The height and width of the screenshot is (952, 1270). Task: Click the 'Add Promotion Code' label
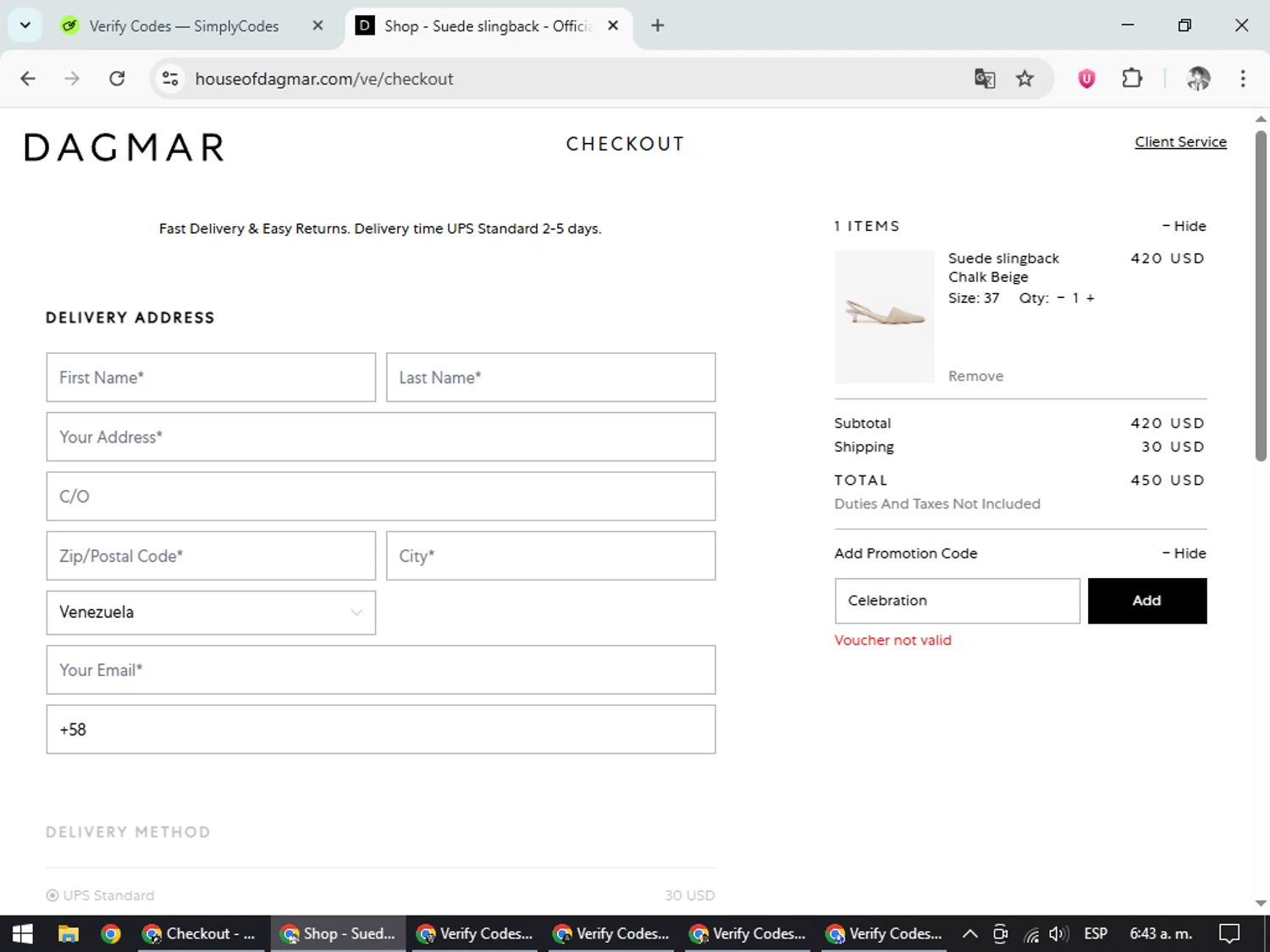(906, 553)
